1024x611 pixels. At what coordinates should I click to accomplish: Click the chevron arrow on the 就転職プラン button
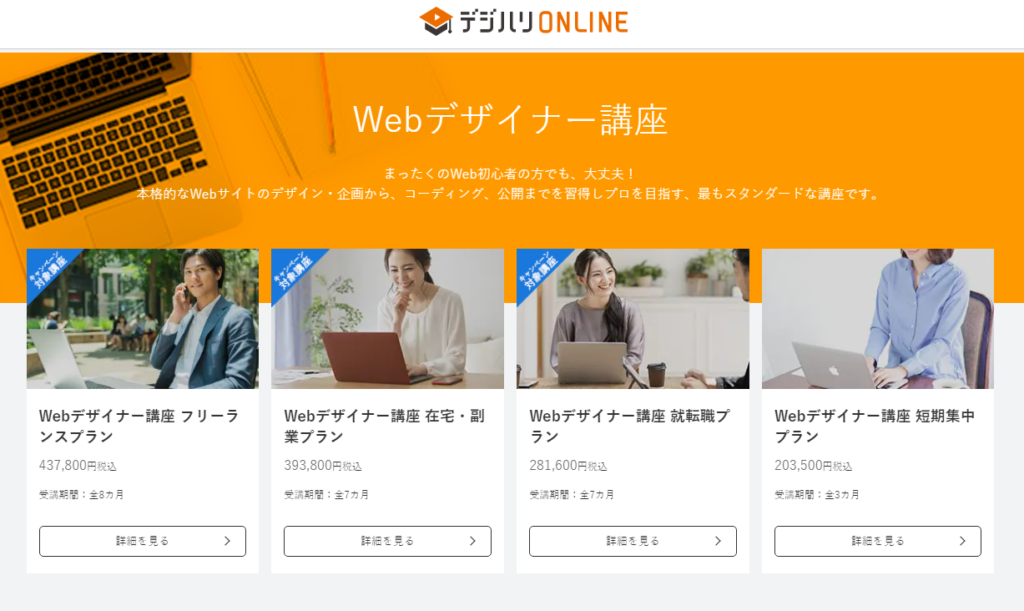click(x=718, y=541)
